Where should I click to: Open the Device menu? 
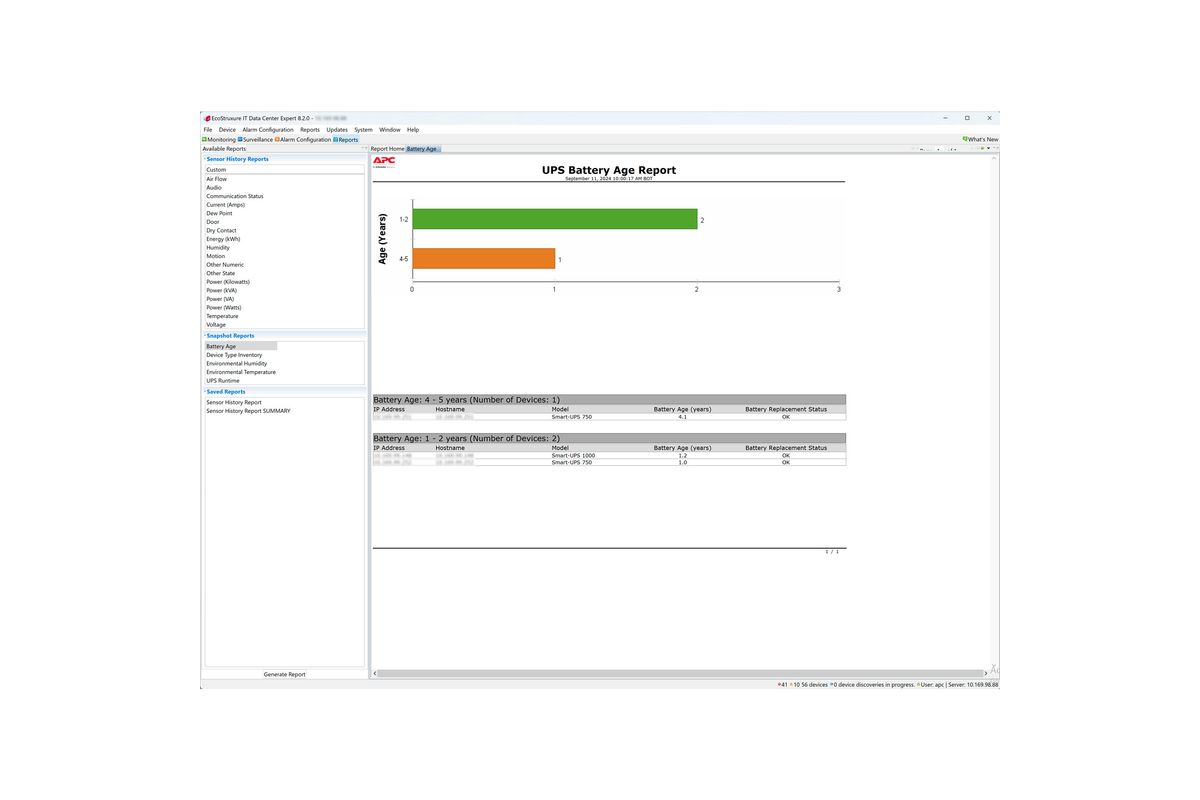(x=227, y=130)
